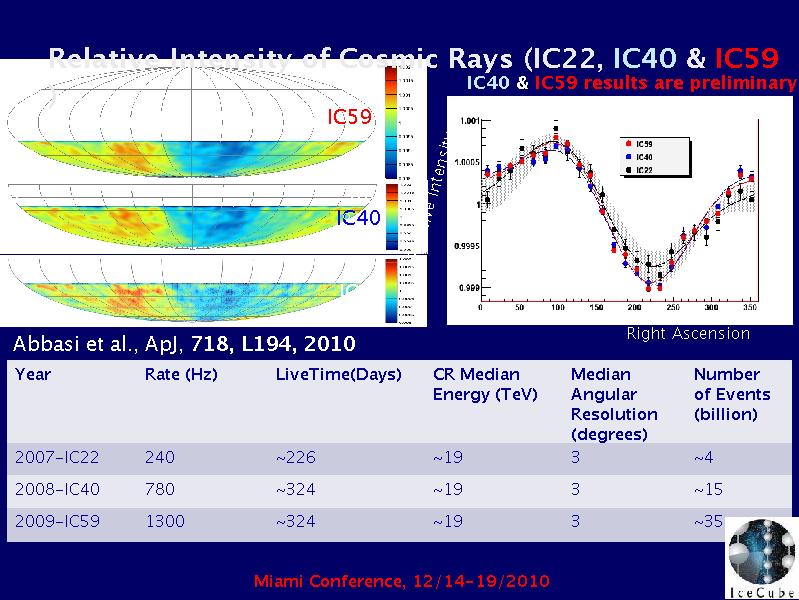Select the 2007-IC22 table row label
Screen dimensions: 799x600
click(x=57, y=458)
